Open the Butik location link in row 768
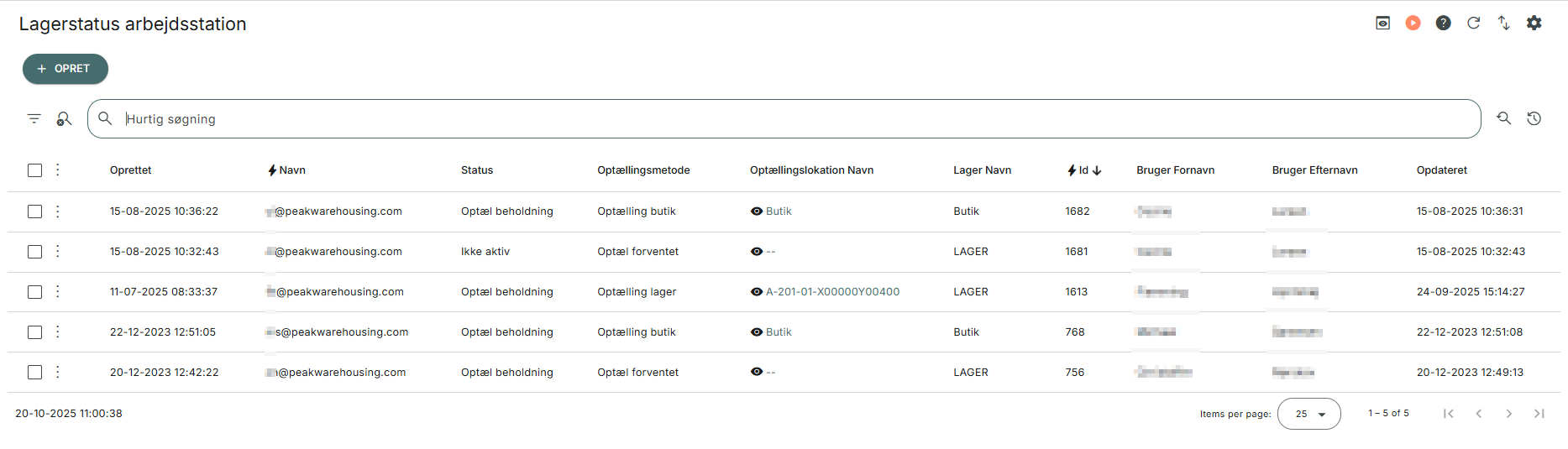The image size is (1568, 449). (x=779, y=332)
